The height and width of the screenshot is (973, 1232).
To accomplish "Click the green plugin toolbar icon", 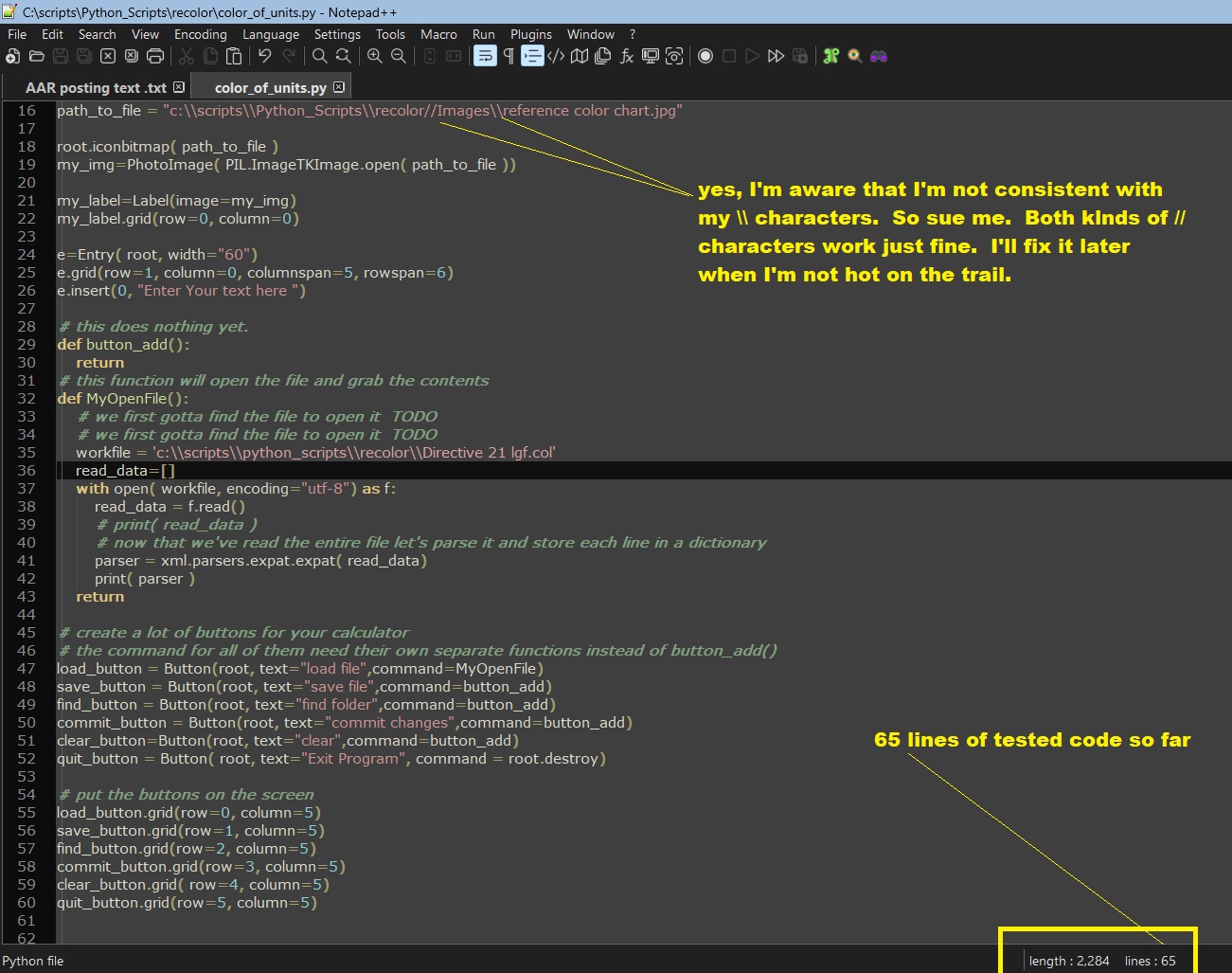I will tap(831, 57).
